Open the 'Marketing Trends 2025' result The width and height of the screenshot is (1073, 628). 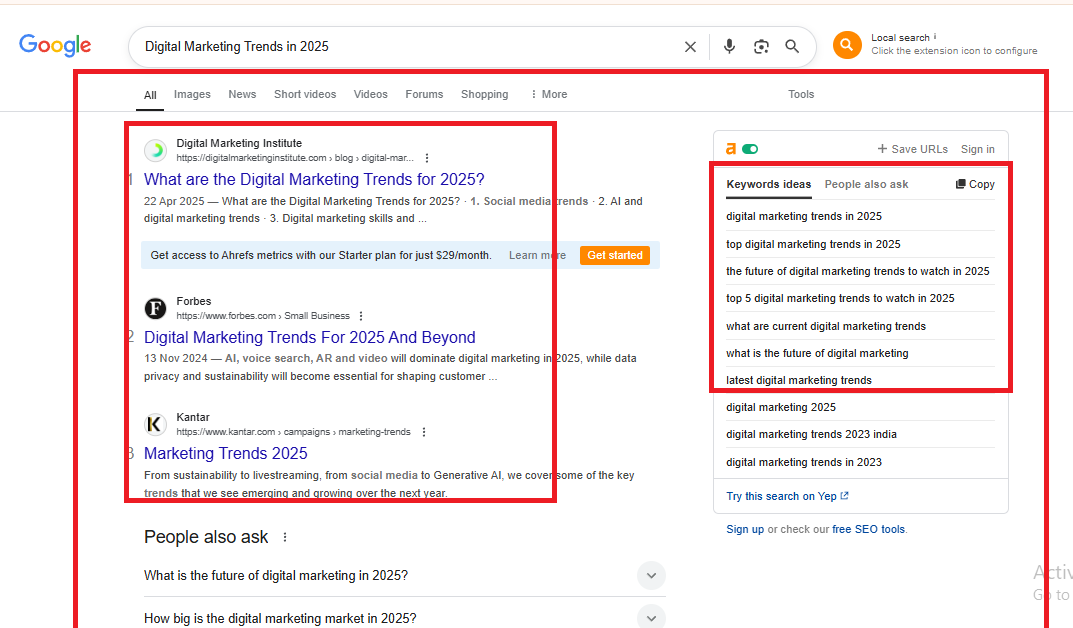[x=226, y=454]
